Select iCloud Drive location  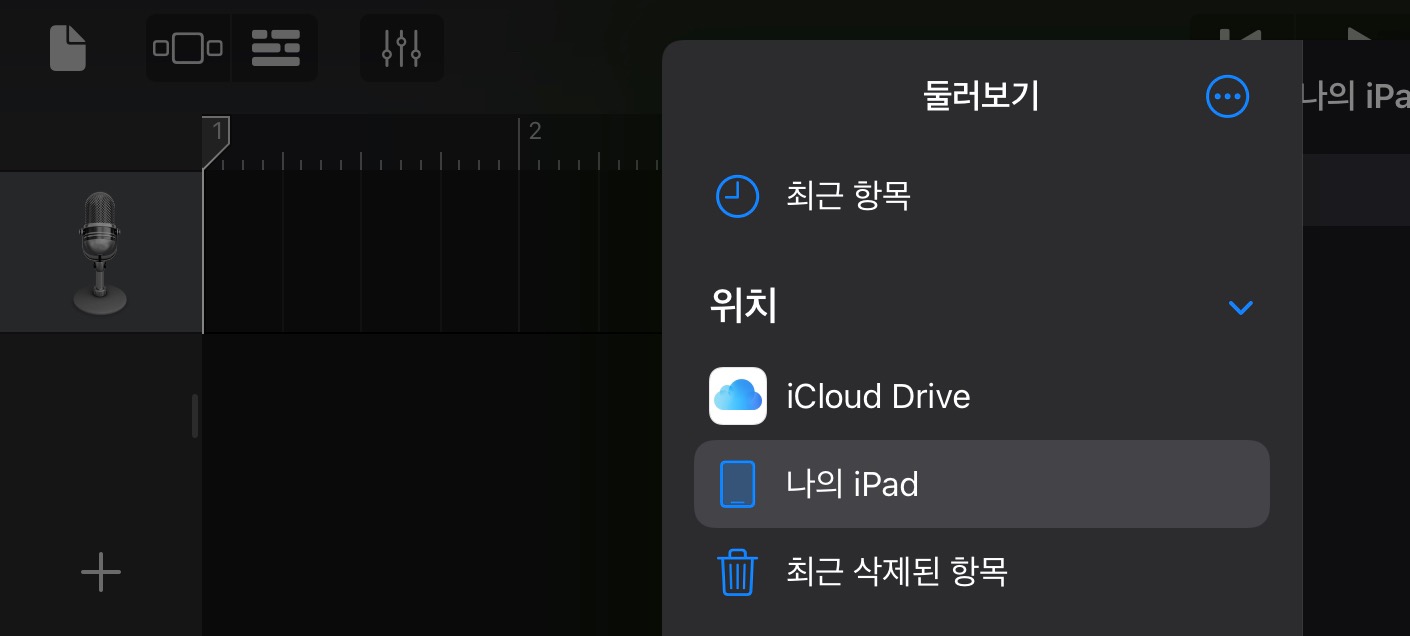tap(981, 396)
